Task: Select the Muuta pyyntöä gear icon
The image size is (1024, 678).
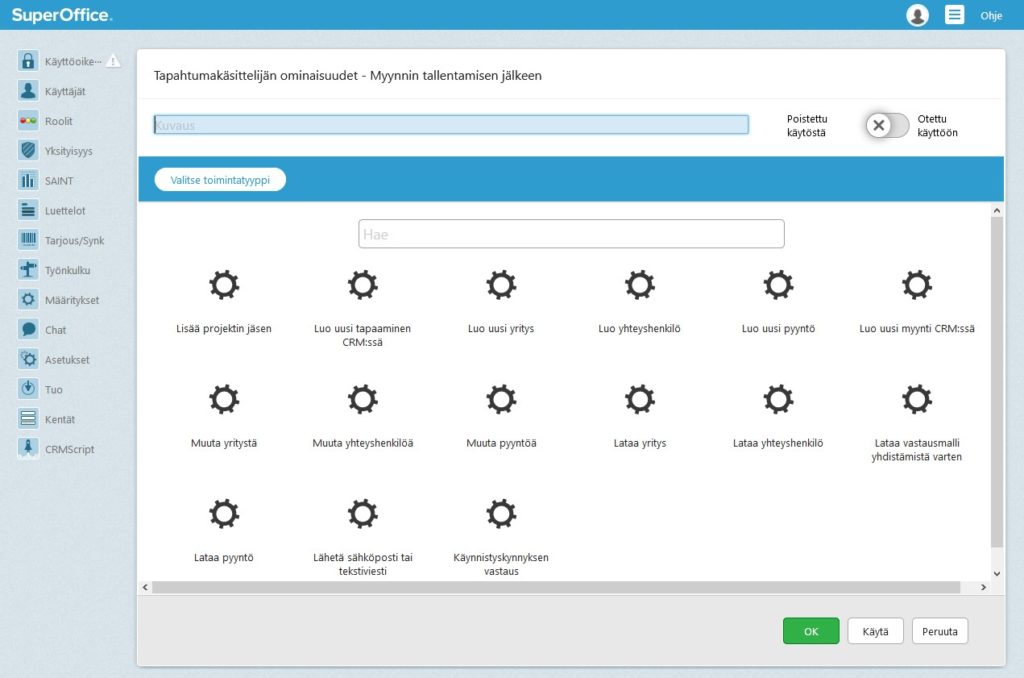Action: [x=501, y=400]
